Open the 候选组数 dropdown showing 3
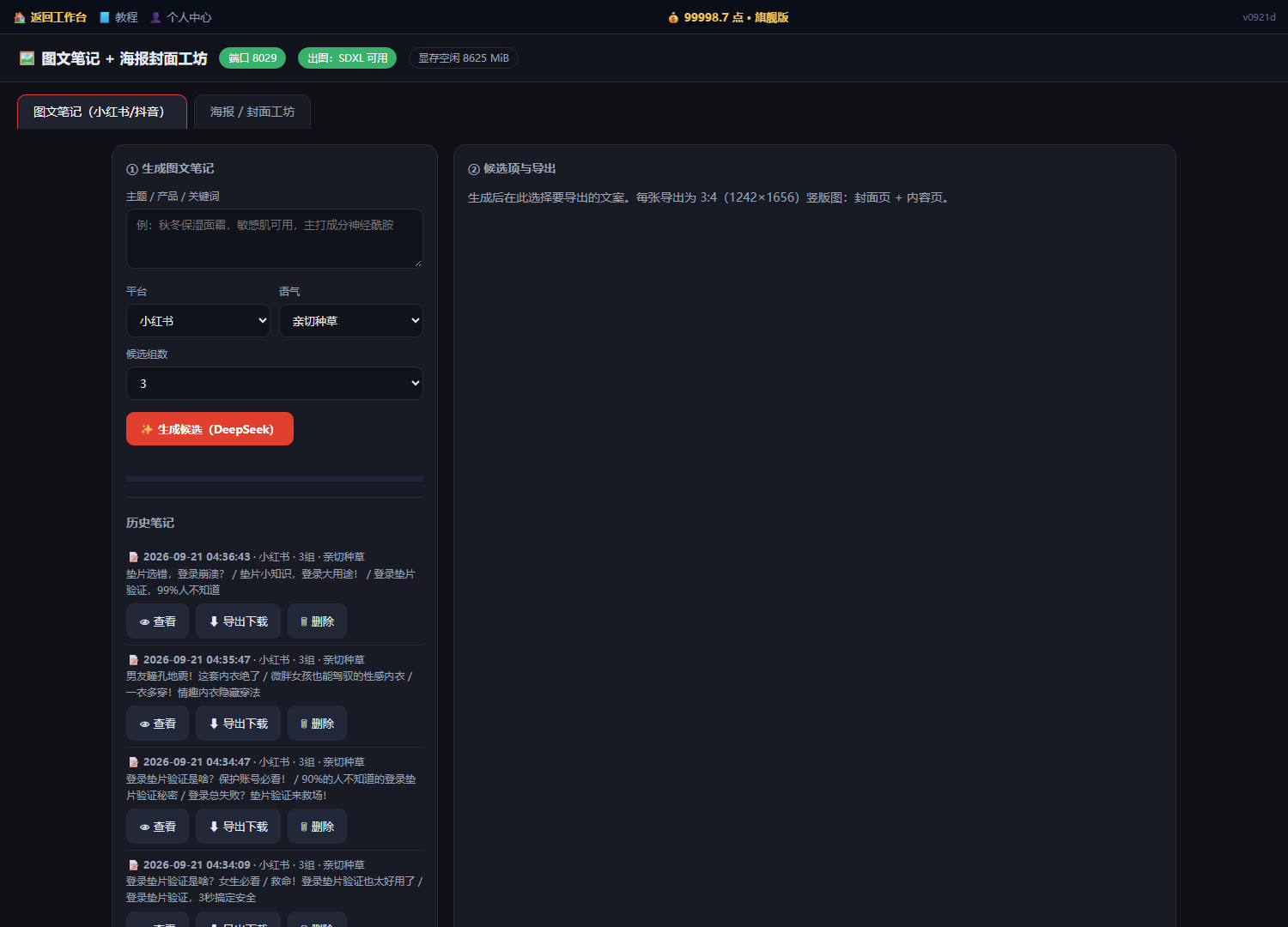Image resolution: width=1288 pixels, height=927 pixels. pyautogui.click(x=275, y=384)
